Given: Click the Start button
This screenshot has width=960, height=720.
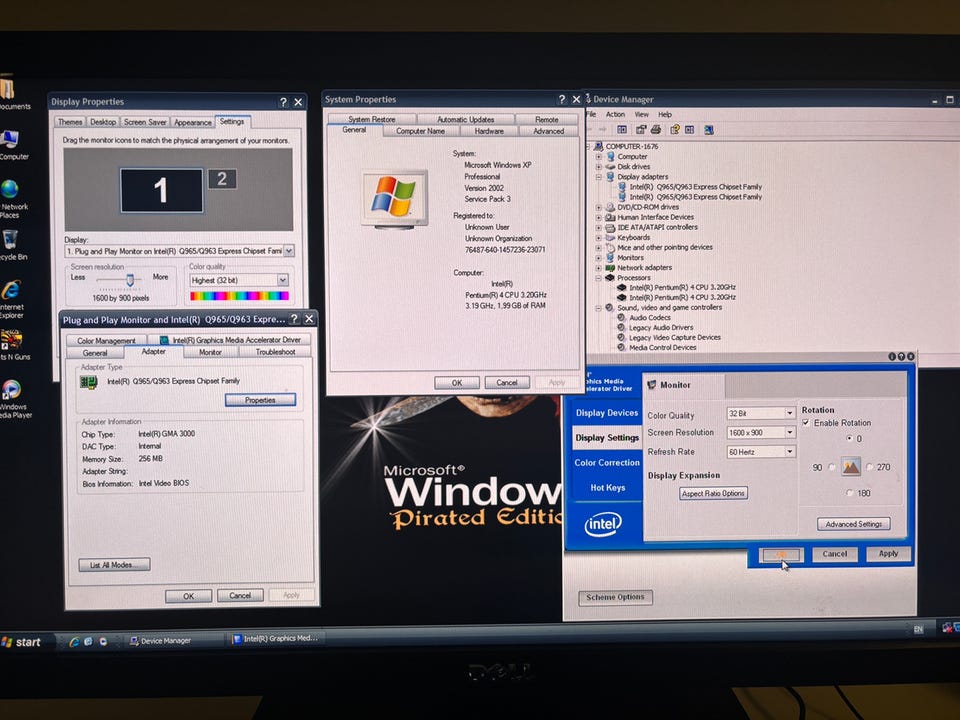Looking at the screenshot, I should pyautogui.click(x=22, y=642).
